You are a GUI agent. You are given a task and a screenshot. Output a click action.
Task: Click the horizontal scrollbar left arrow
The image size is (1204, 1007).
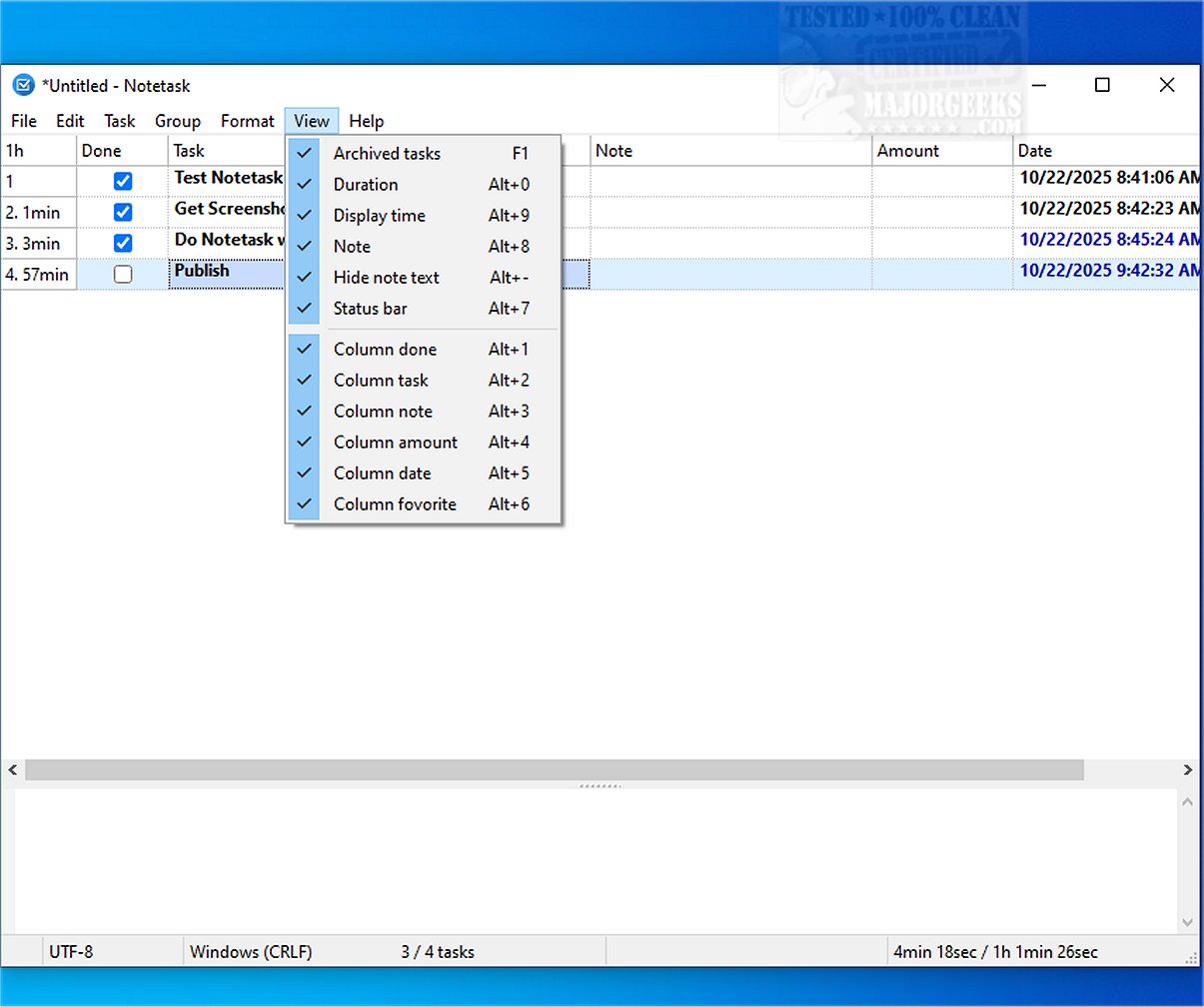pyautogui.click(x=13, y=770)
